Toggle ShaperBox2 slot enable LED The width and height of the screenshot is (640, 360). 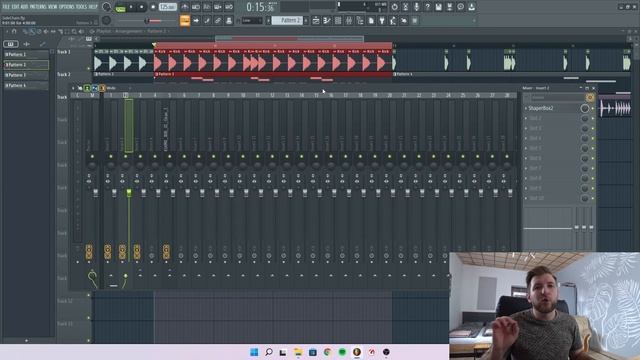593,108
